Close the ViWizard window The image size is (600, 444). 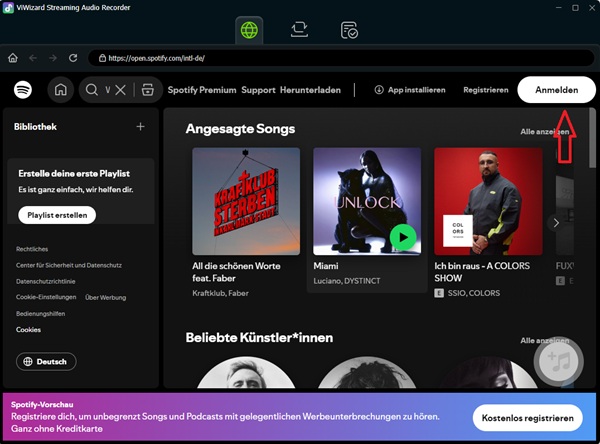point(592,8)
